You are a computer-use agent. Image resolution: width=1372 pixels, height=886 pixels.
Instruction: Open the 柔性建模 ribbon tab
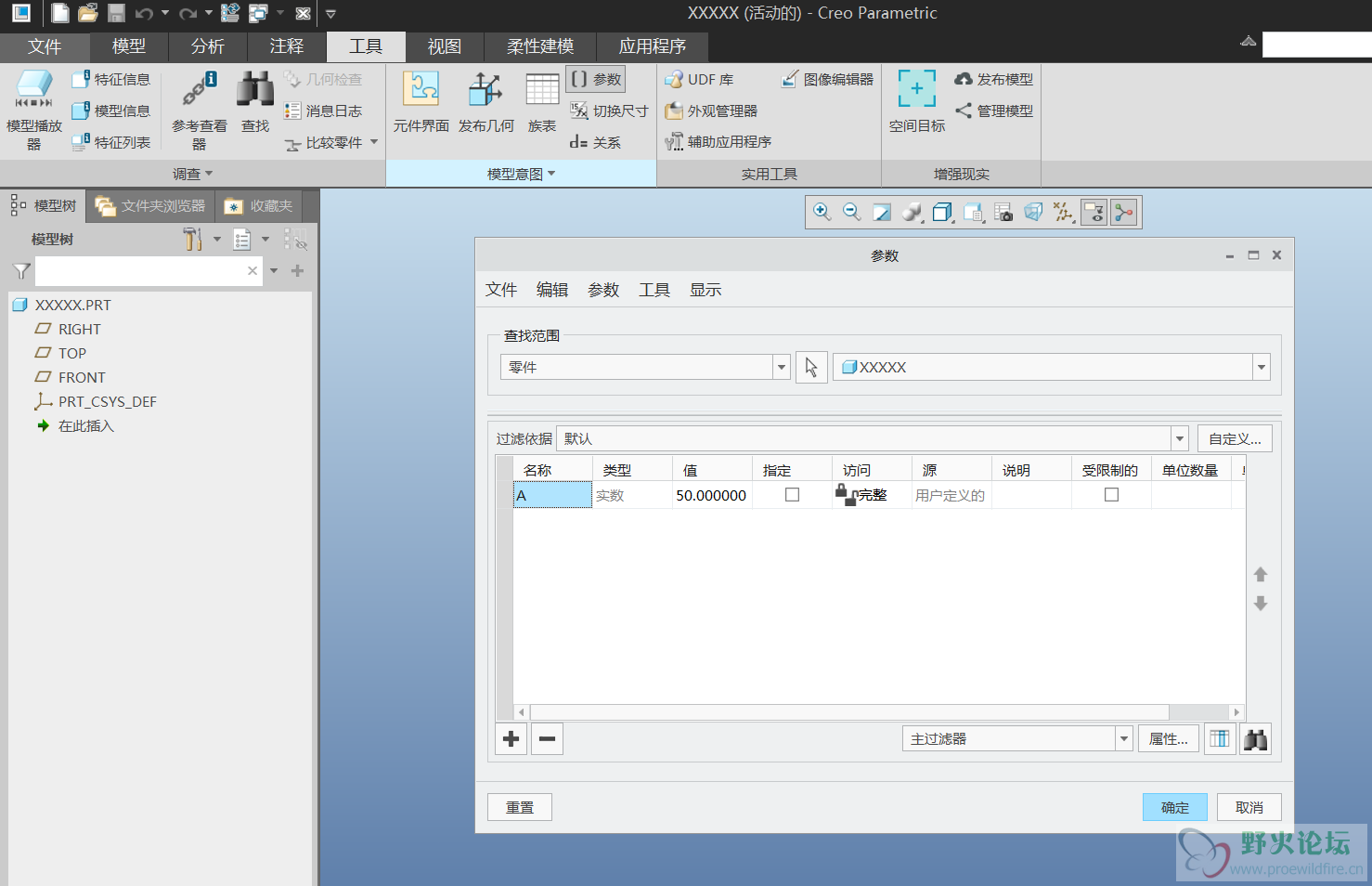[x=540, y=46]
